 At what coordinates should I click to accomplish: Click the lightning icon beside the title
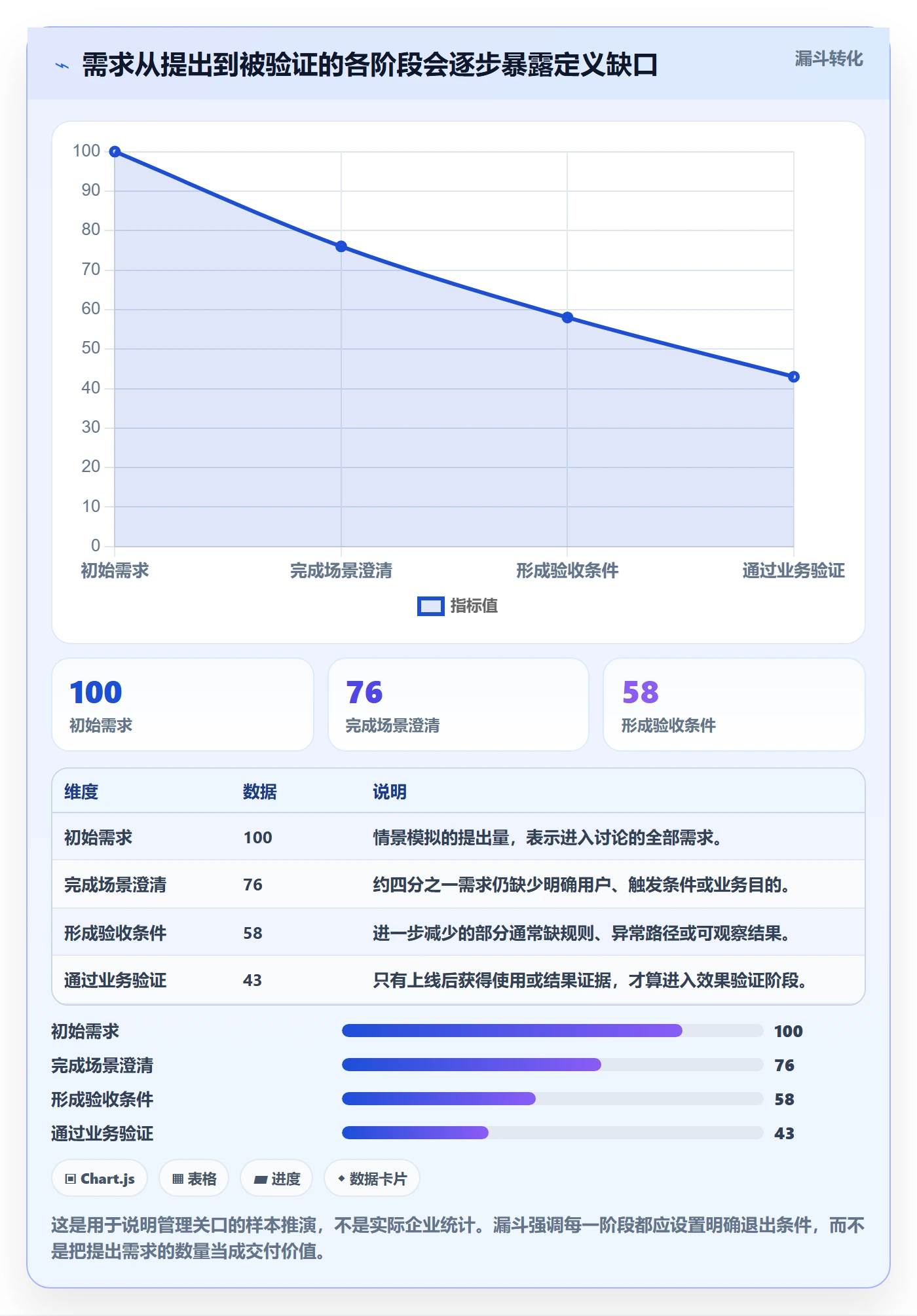pyautogui.click(x=62, y=65)
